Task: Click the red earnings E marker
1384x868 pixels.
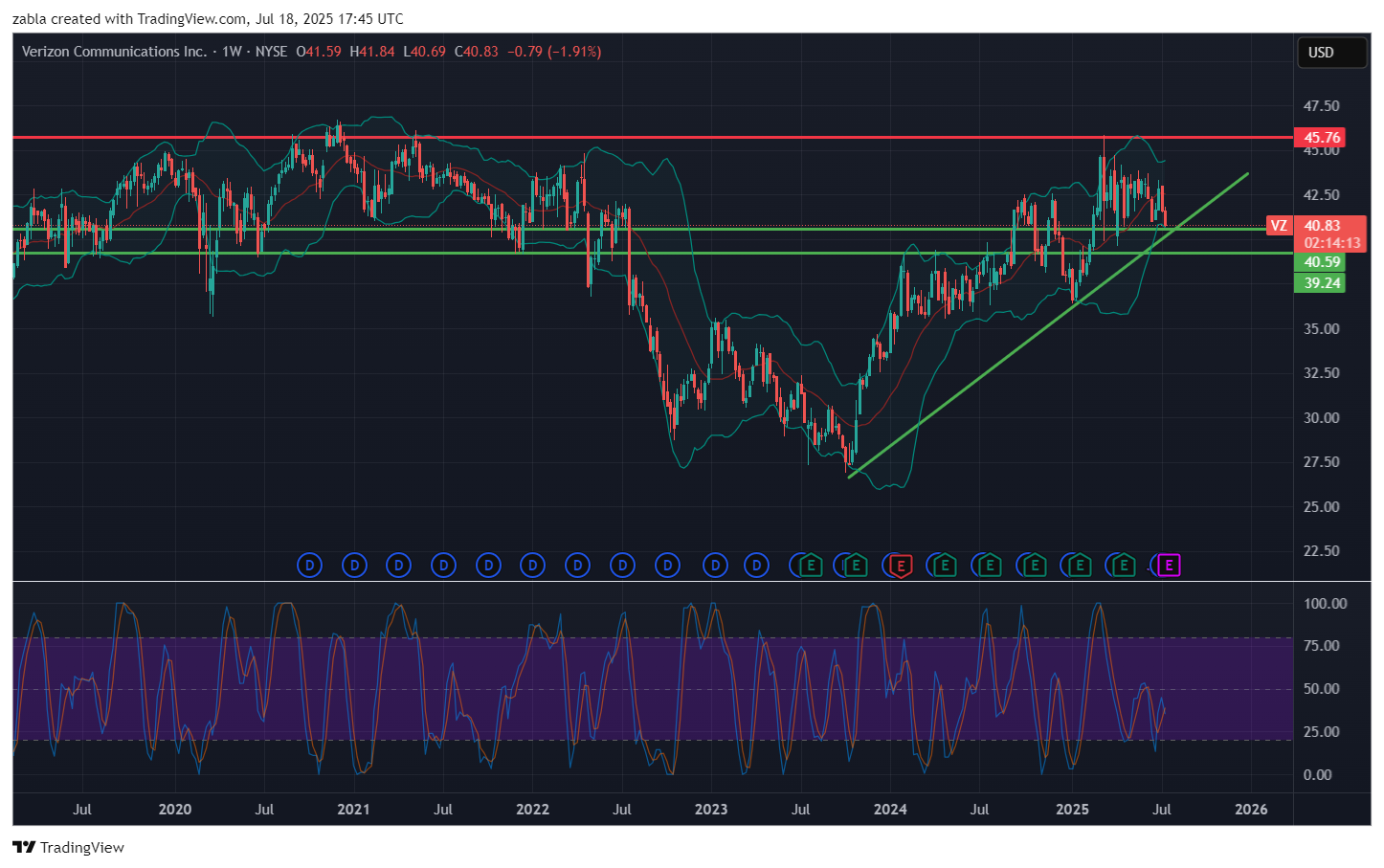Action: (x=900, y=566)
